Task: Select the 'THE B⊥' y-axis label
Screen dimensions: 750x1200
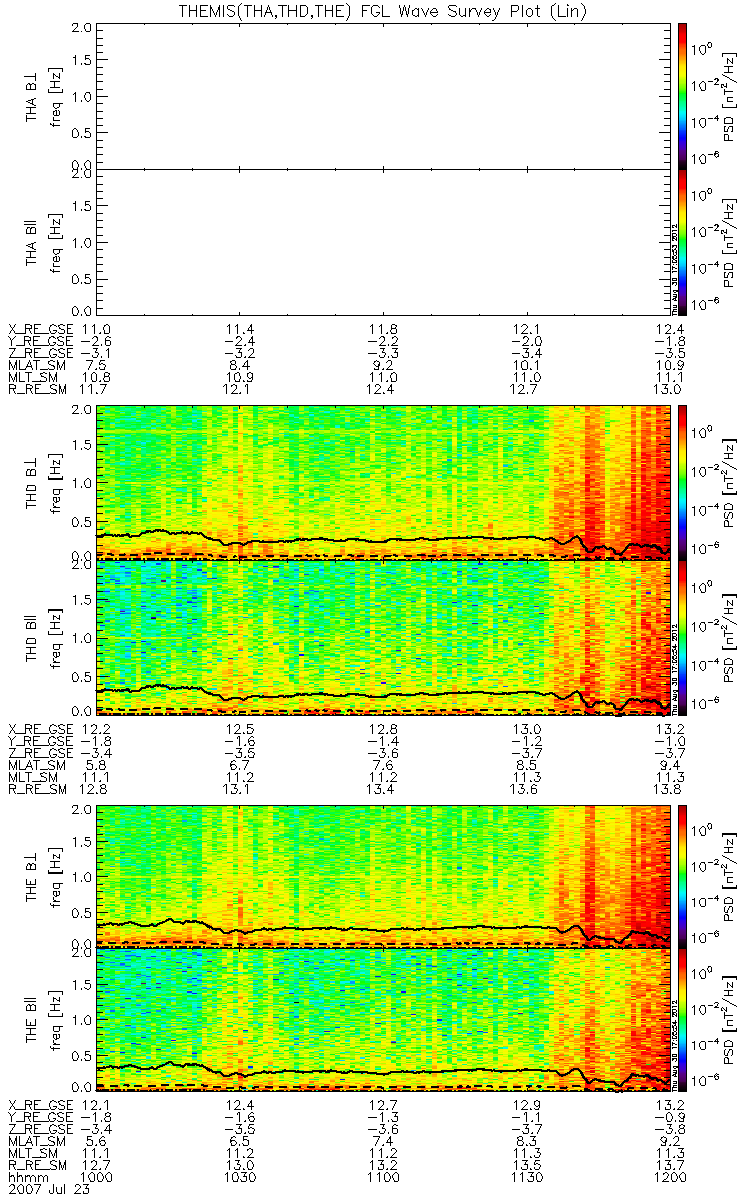Action: tap(32, 876)
